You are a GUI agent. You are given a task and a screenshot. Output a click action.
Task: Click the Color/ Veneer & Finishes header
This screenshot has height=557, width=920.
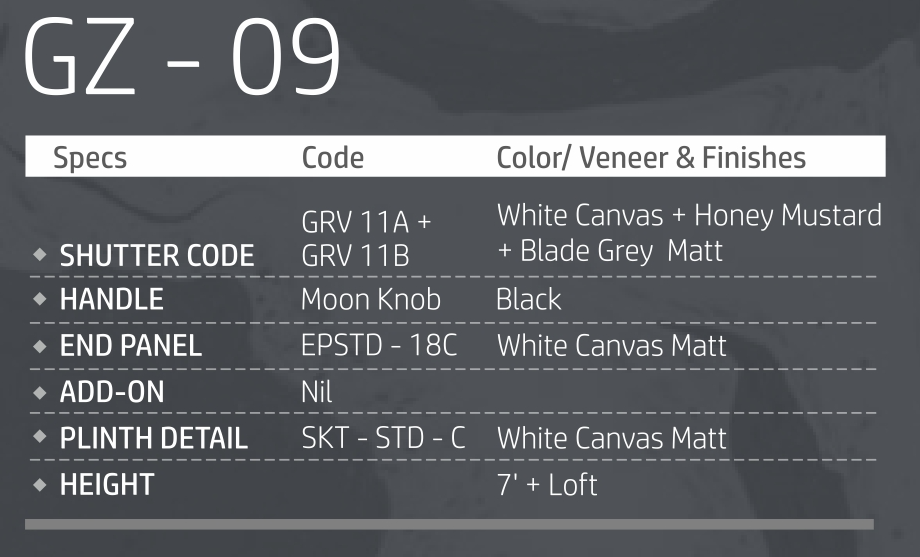click(651, 158)
